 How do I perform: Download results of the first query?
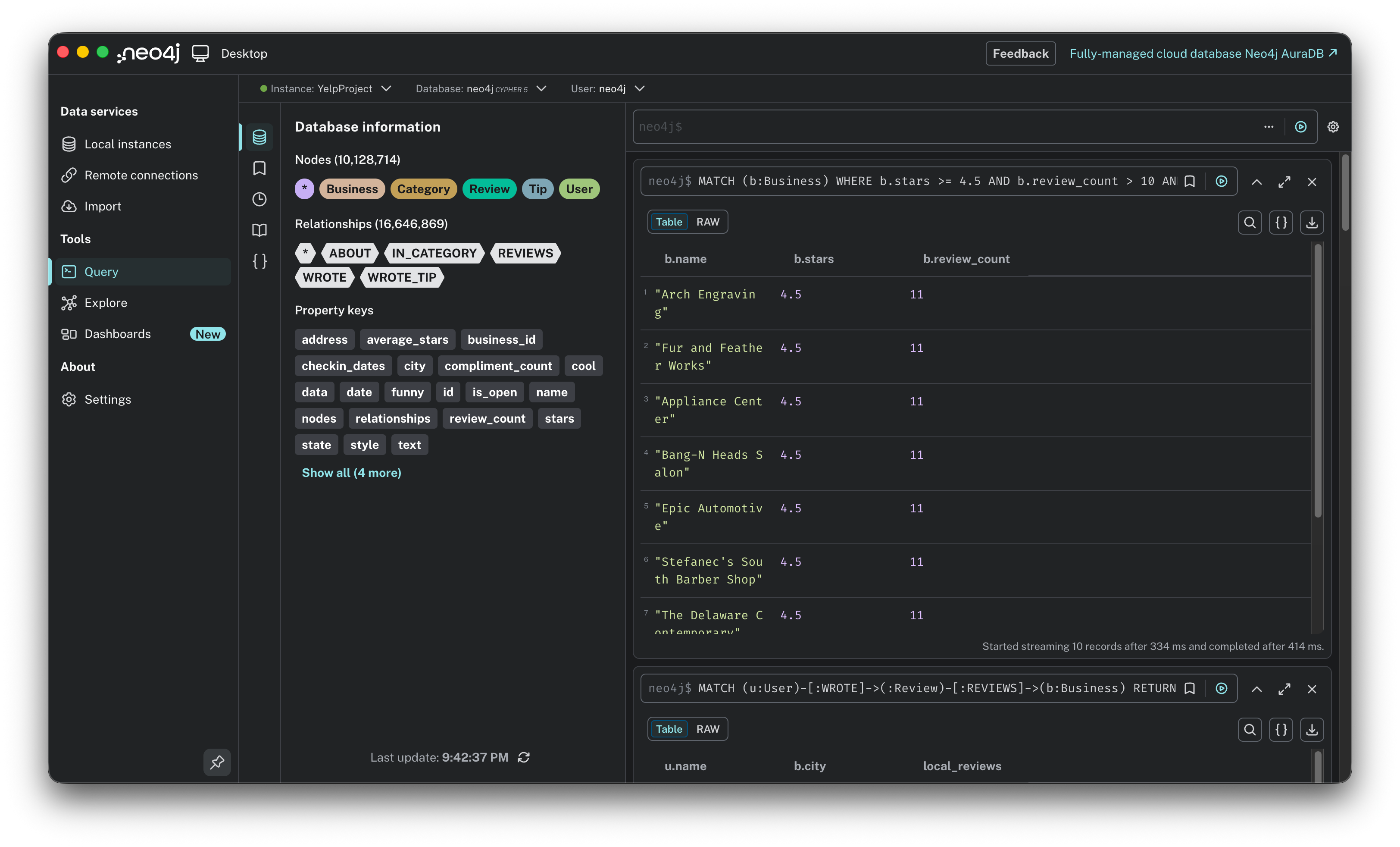(1311, 222)
